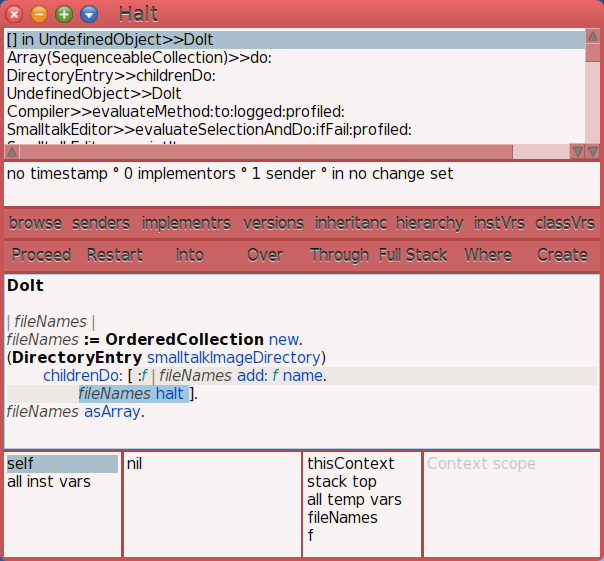Click the orange minimize window icon
The height and width of the screenshot is (561, 604).
point(39,14)
